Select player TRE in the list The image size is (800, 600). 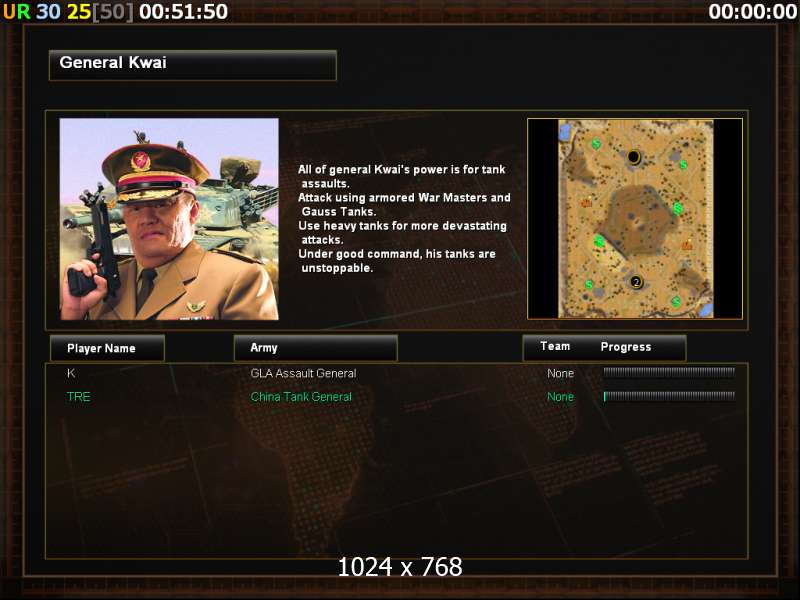tap(79, 396)
